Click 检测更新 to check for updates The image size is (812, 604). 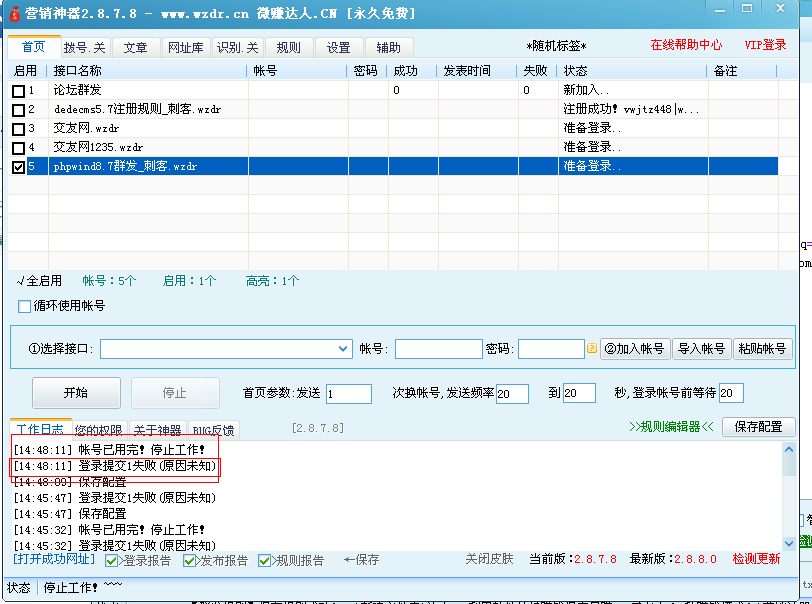pyautogui.click(x=756, y=559)
